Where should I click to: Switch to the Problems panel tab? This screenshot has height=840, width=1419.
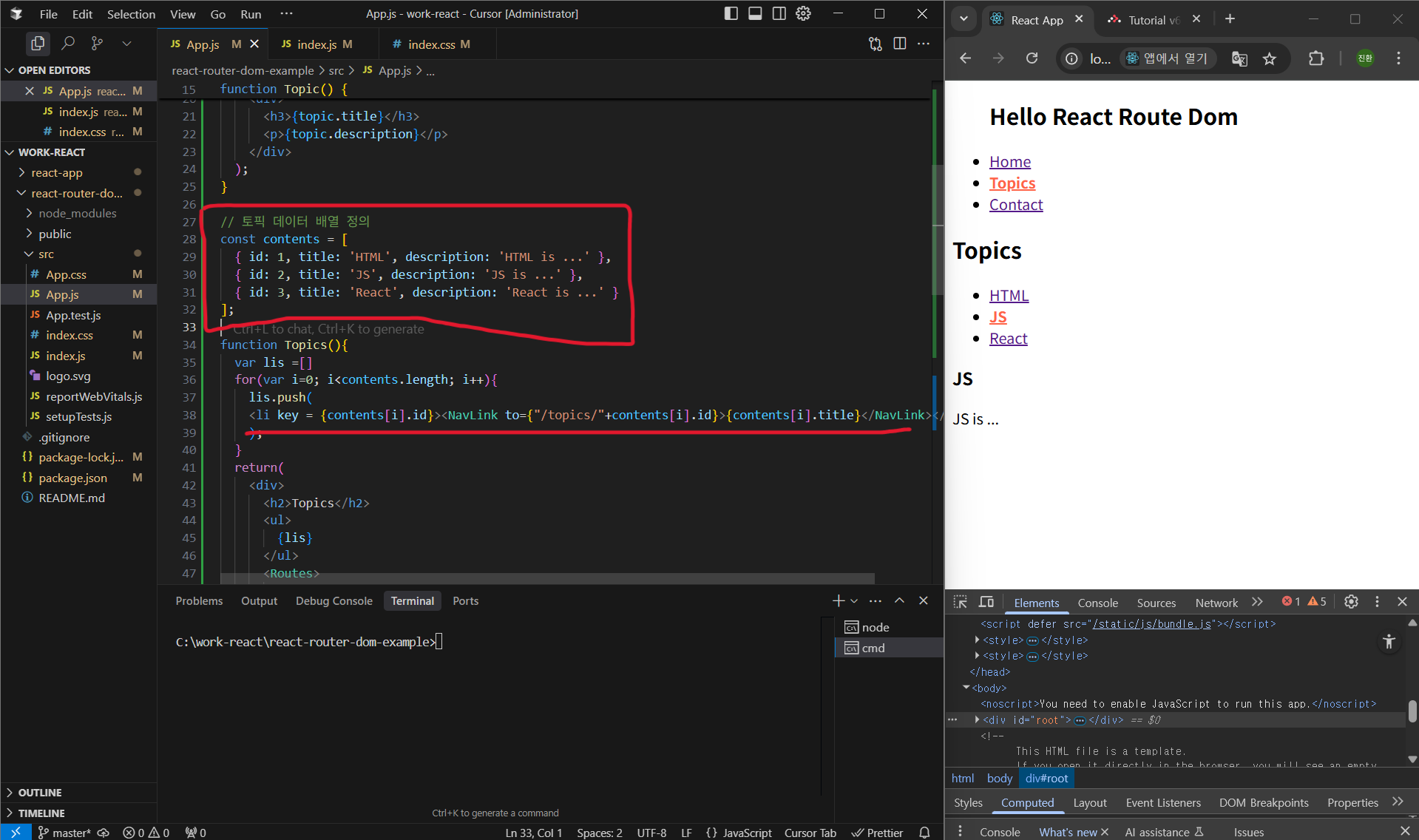pos(199,601)
